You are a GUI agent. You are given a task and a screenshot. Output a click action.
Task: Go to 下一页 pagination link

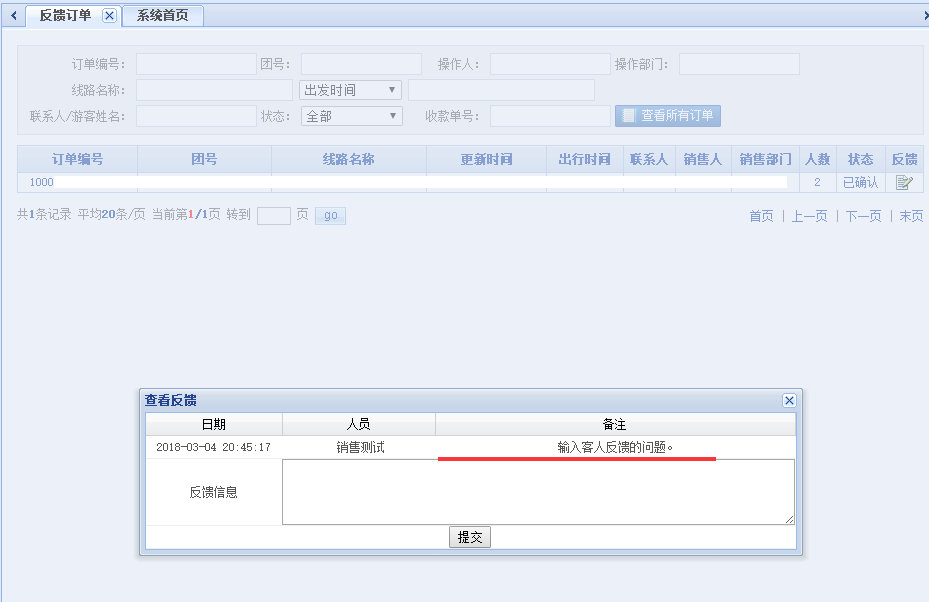[x=863, y=216]
